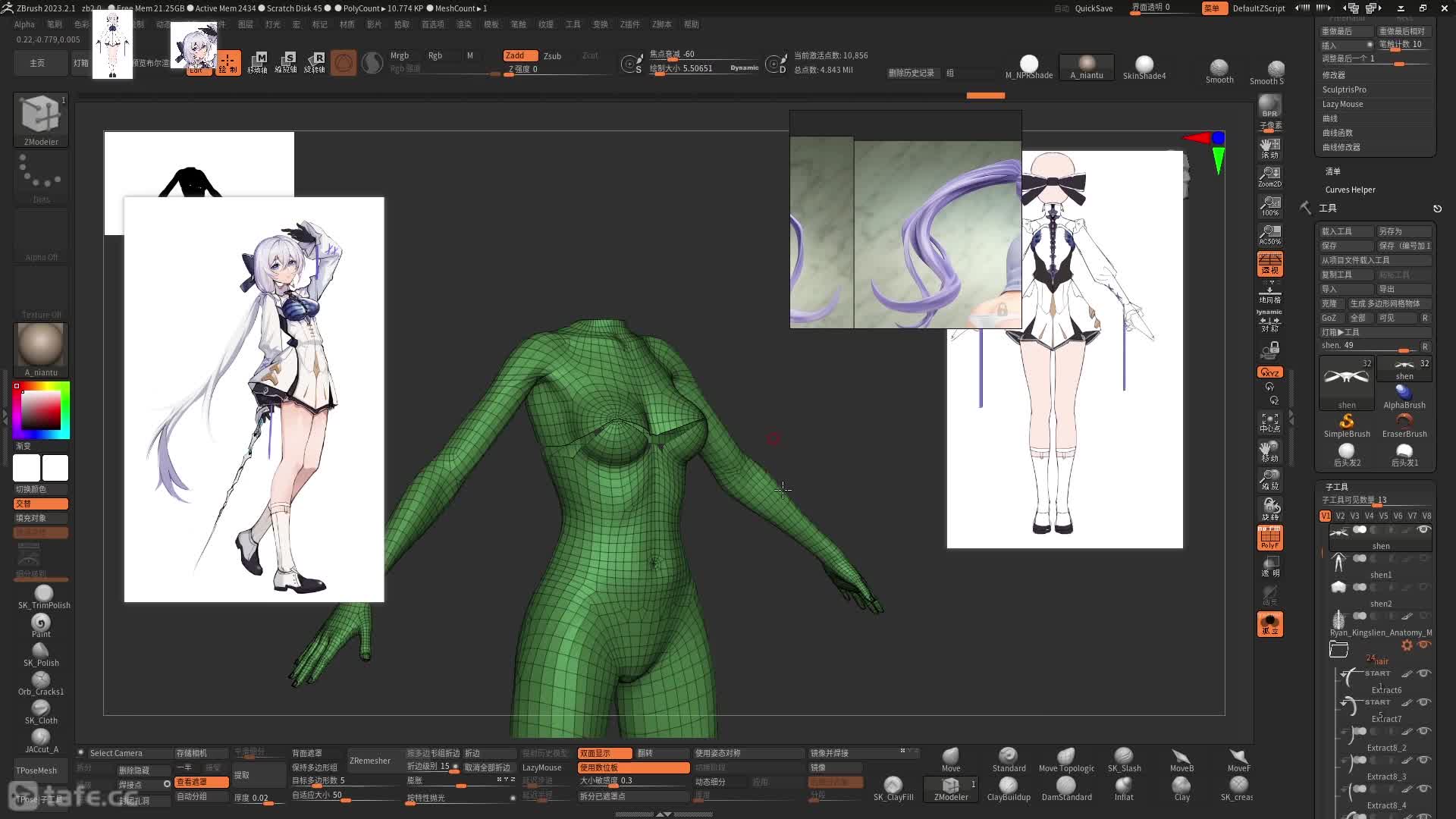Toggle the orange double-sided display button
The height and width of the screenshot is (819, 1456).
604,753
